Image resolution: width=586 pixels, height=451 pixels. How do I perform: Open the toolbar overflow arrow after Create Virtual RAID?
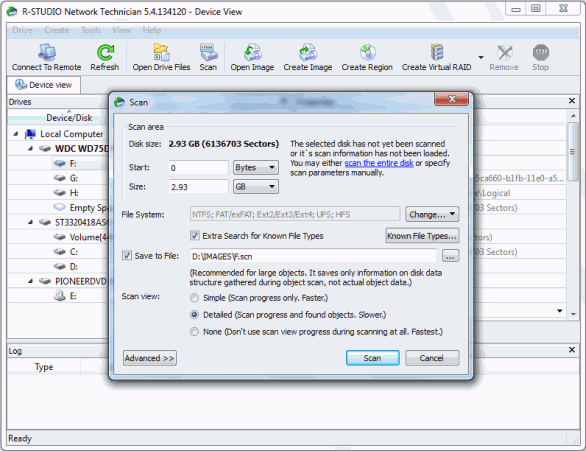[481, 57]
